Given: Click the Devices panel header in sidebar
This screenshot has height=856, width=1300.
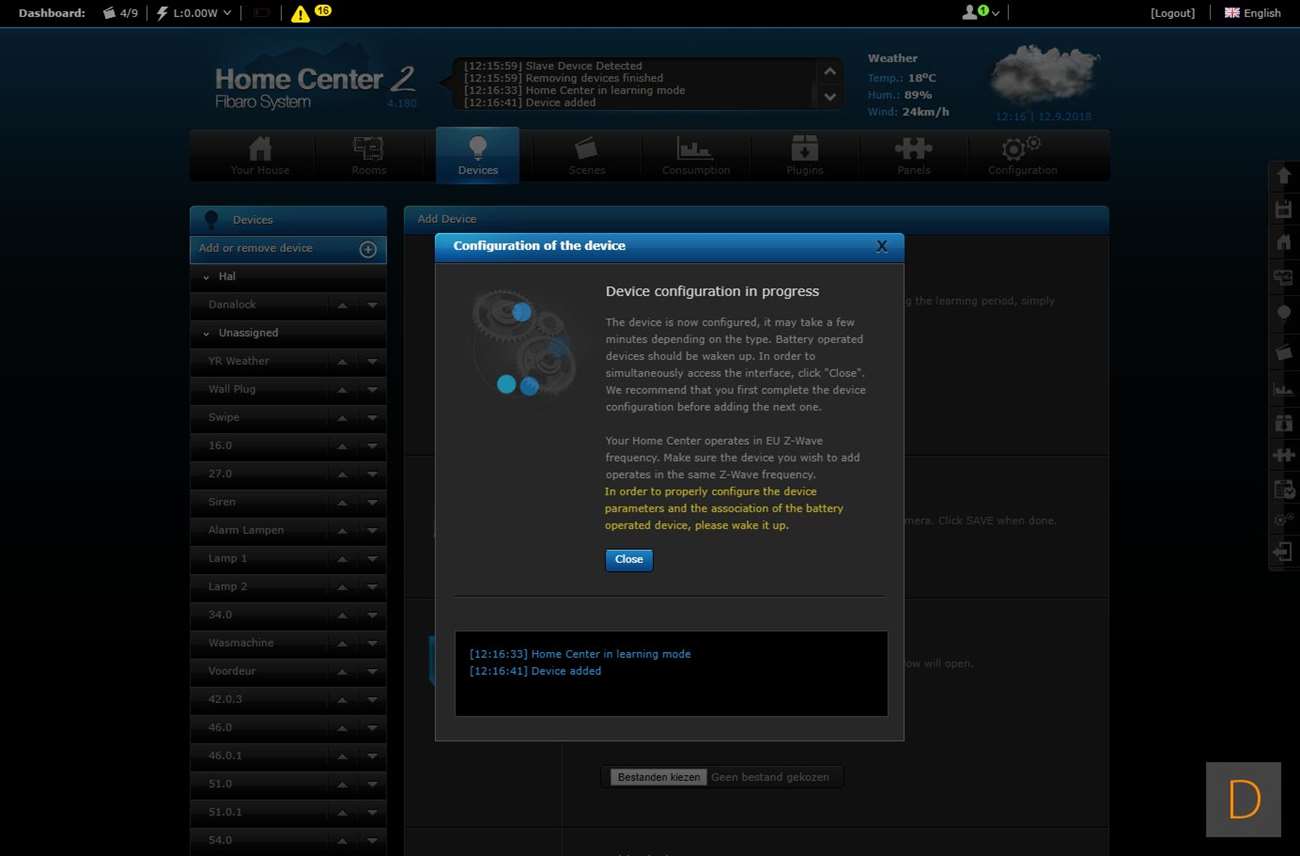Looking at the screenshot, I should coord(288,220).
